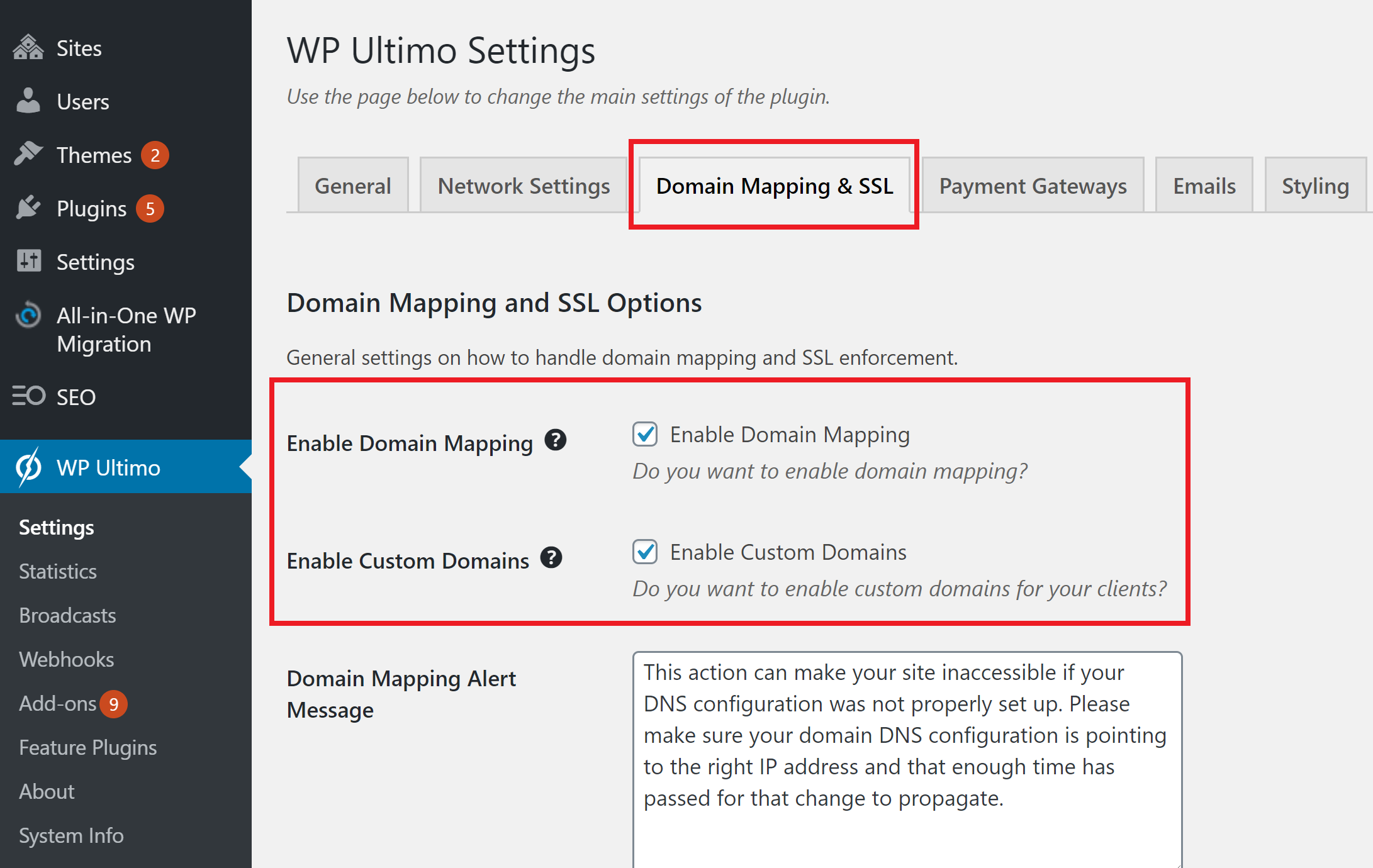
Task: Select the Domain Mapping & SSL tab
Action: click(x=775, y=186)
